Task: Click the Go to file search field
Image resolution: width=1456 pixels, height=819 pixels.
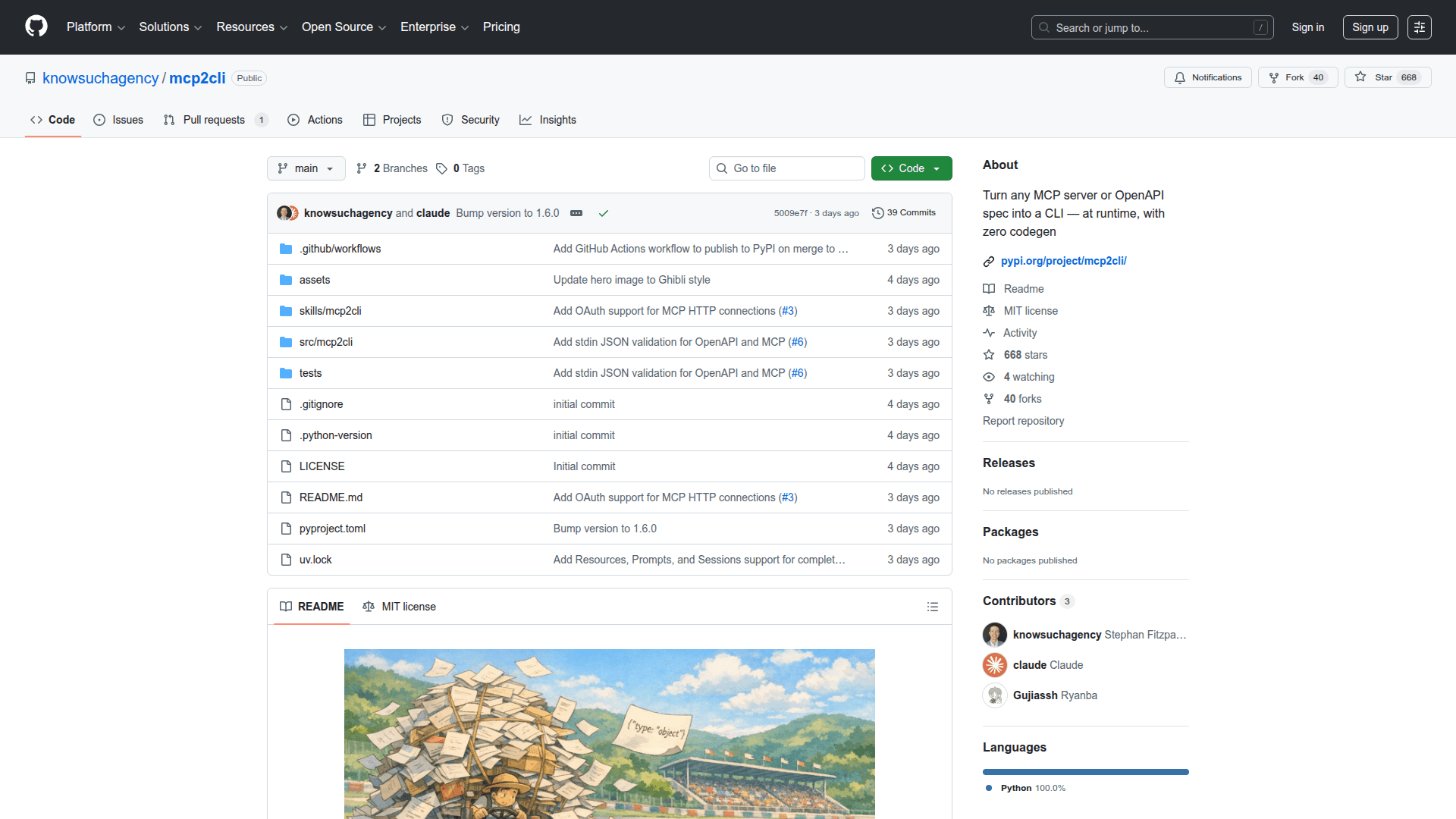Action: click(x=787, y=168)
